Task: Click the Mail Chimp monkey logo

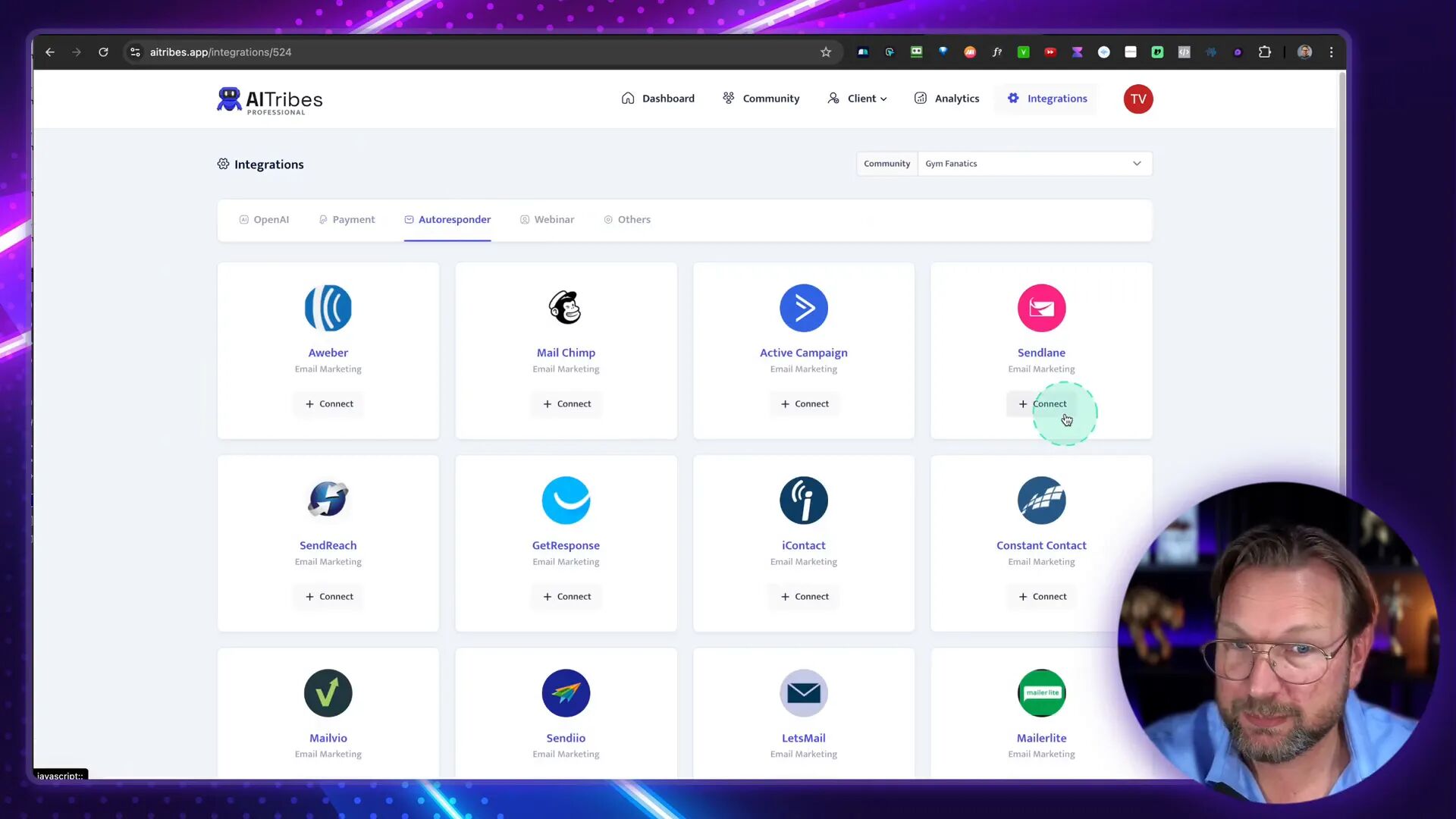Action: tap(566, 308)
